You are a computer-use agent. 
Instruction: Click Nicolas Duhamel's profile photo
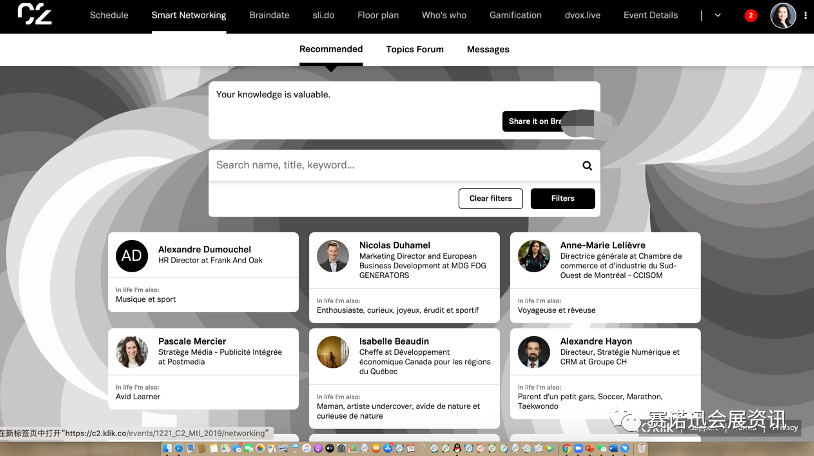(333, 256)
